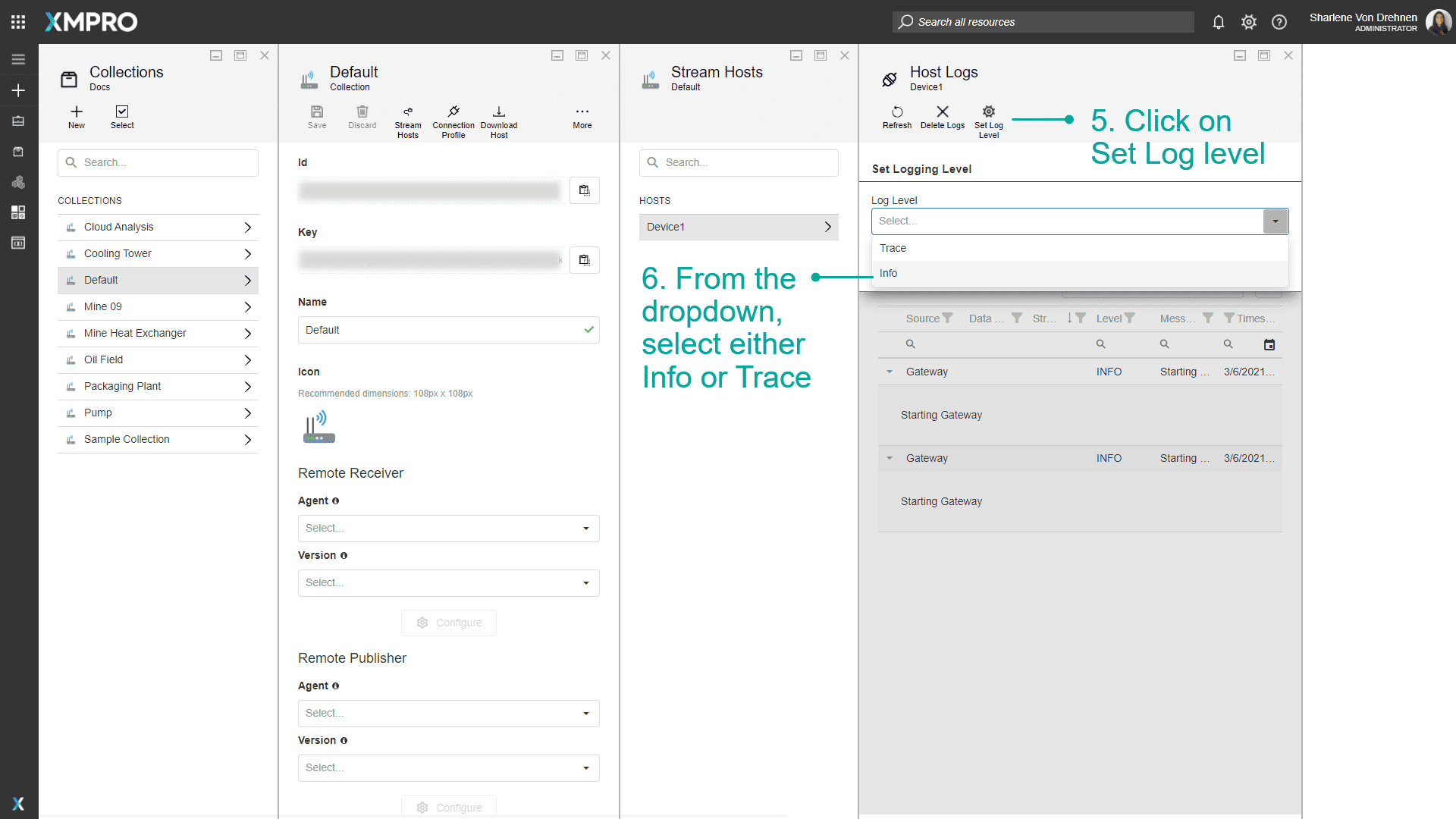Refresh the host logs

[896, 112]
